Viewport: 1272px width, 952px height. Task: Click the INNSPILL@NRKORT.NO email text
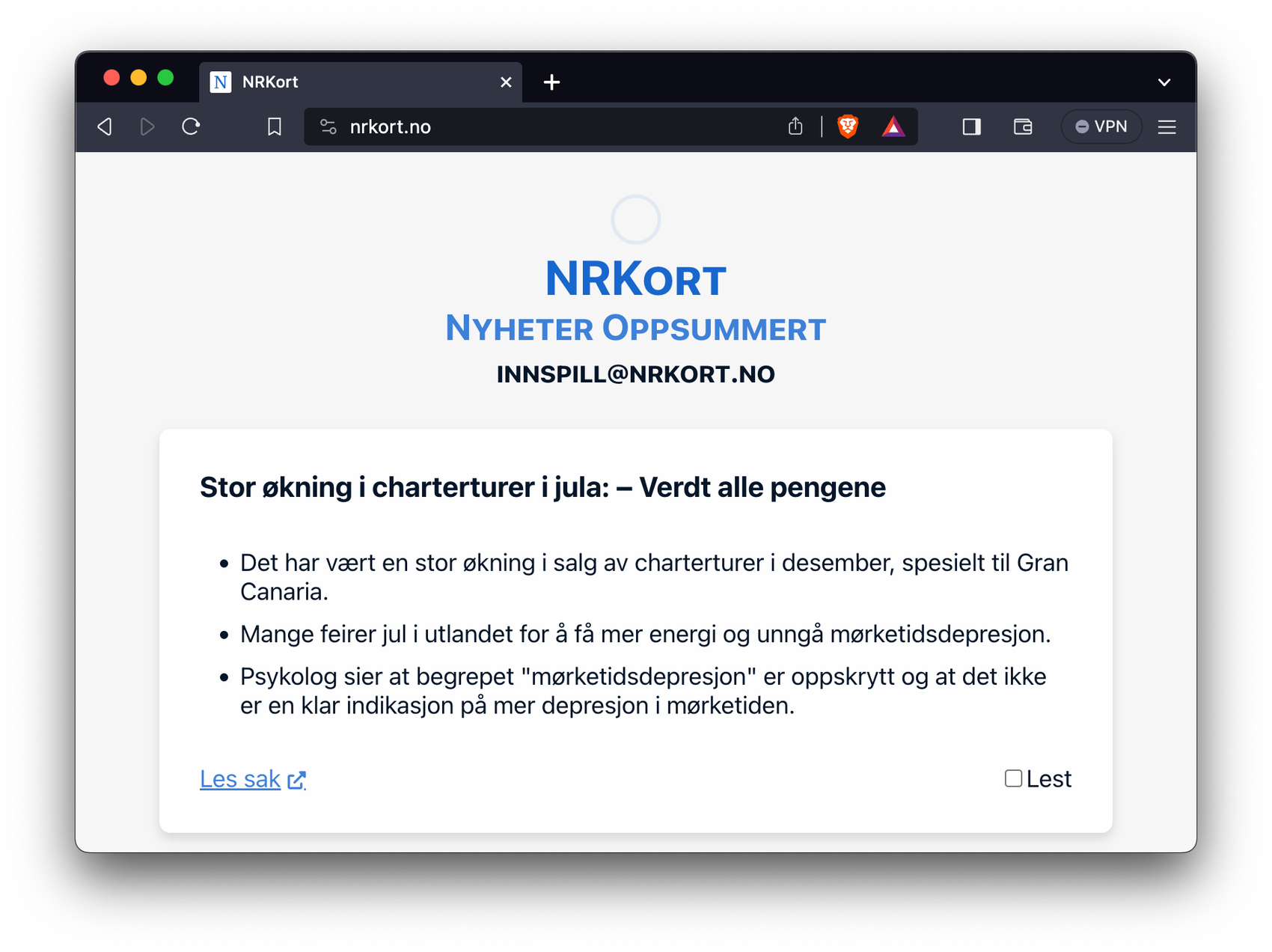(x=635, y=374)
